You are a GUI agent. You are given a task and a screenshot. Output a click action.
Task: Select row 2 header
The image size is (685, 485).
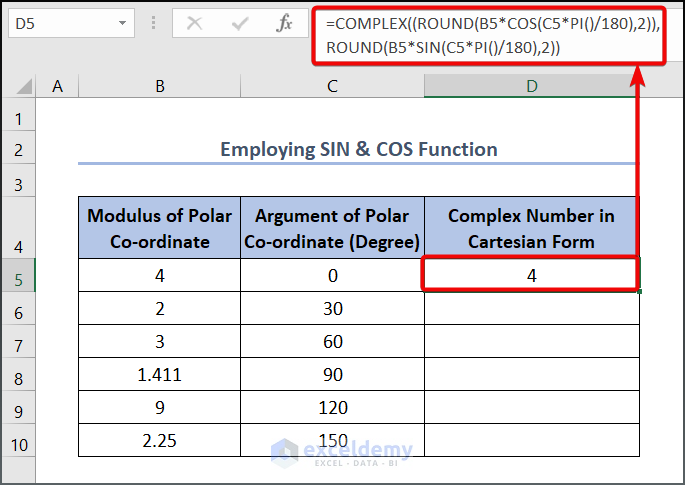[x=18, y=149]
